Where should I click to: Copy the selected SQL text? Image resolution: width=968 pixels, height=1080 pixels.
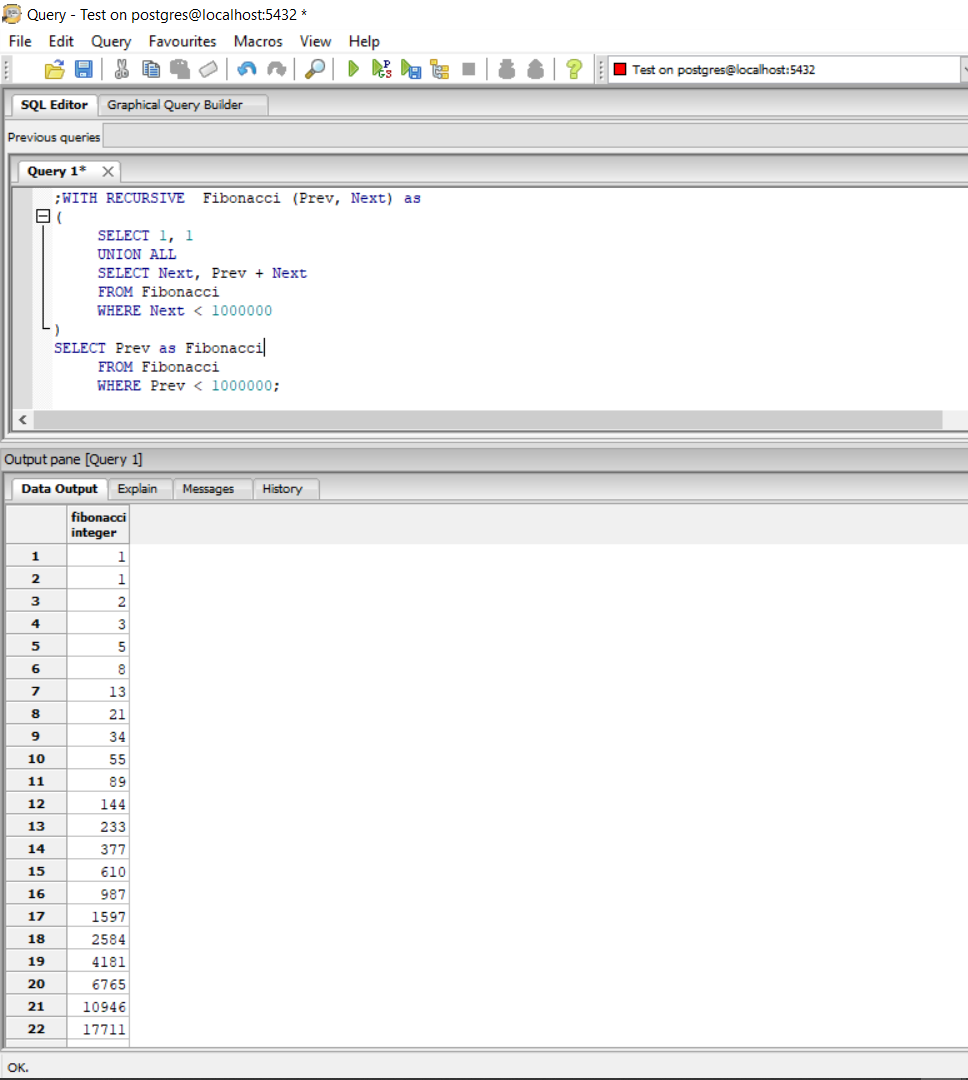[150, 68]
